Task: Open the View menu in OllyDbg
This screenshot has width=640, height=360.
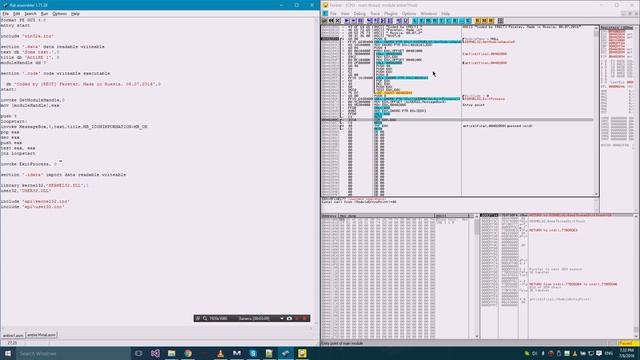Action: (345, 14)
